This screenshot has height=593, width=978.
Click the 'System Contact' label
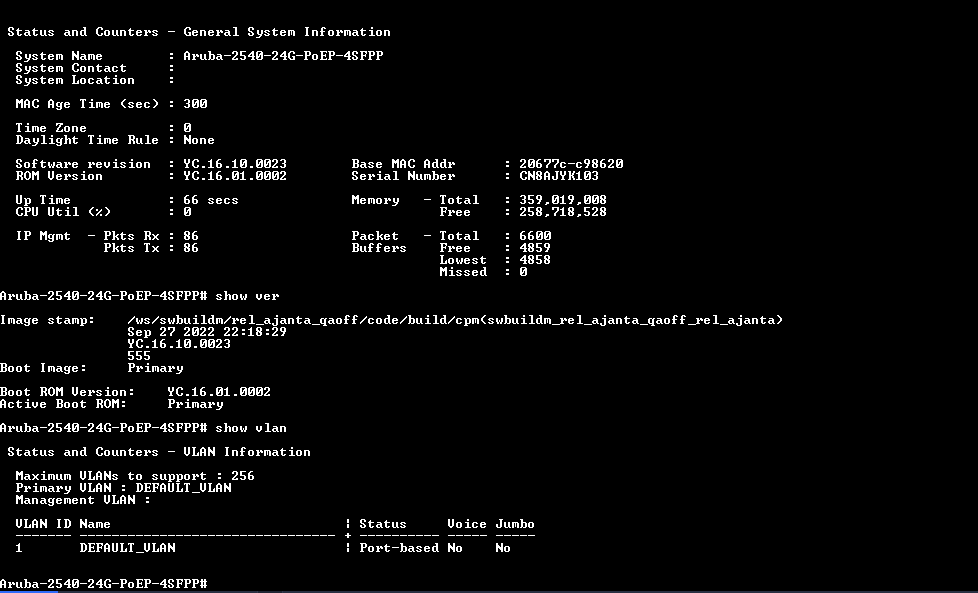[70, 68]
